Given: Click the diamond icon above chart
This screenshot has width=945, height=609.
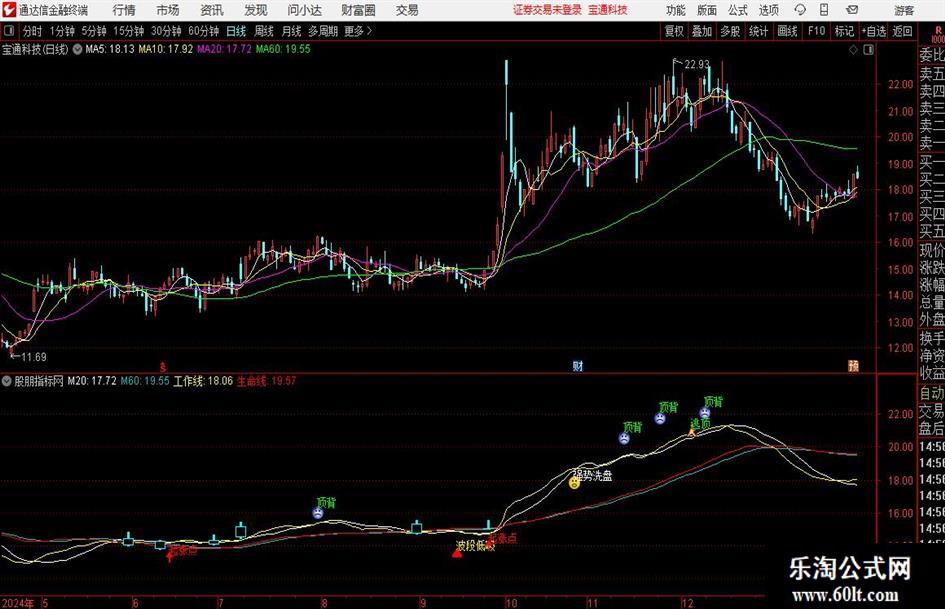Looking at the screenshot, I should [853, 50].
